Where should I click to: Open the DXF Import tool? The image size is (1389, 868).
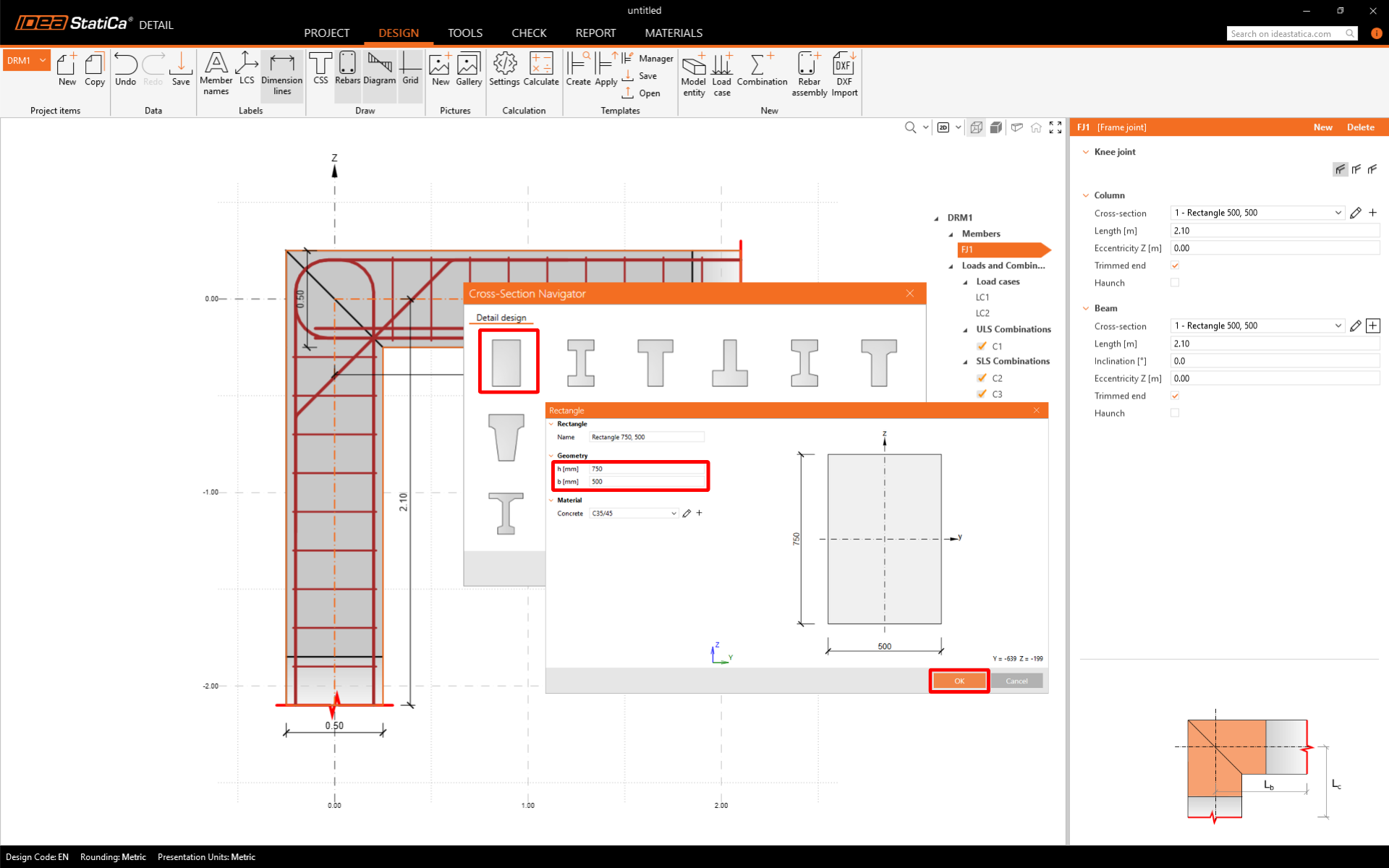coord(844,73)
